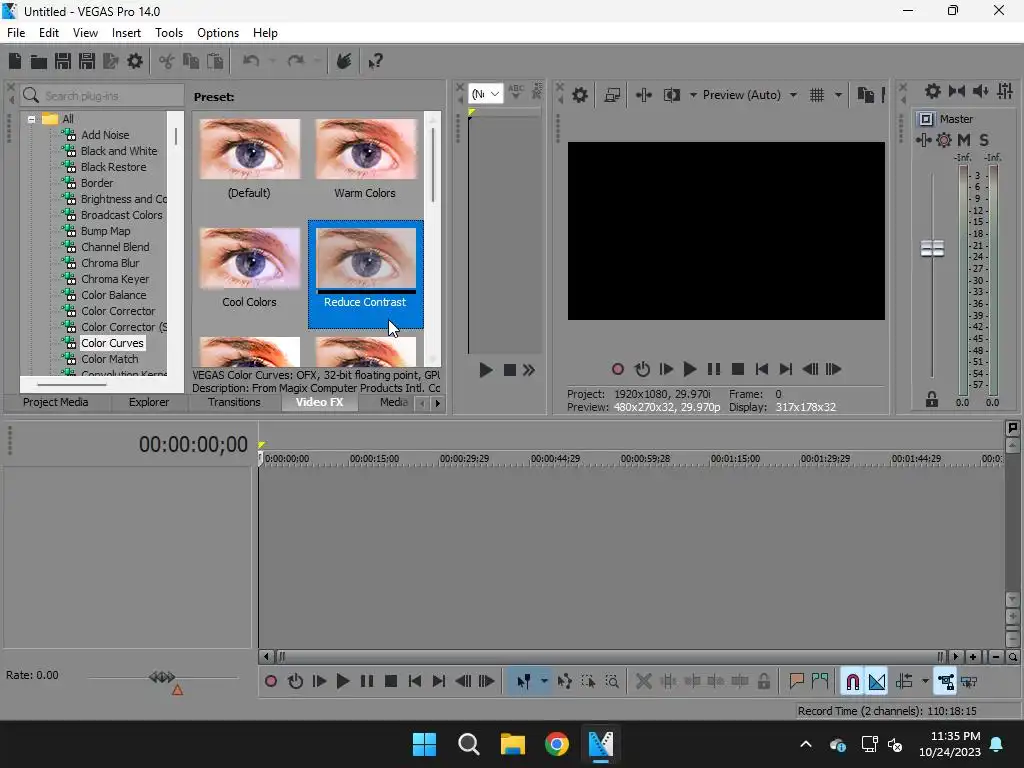Click the Master volume fader handle
1024x768 pixels.
[x=932, y=248]
